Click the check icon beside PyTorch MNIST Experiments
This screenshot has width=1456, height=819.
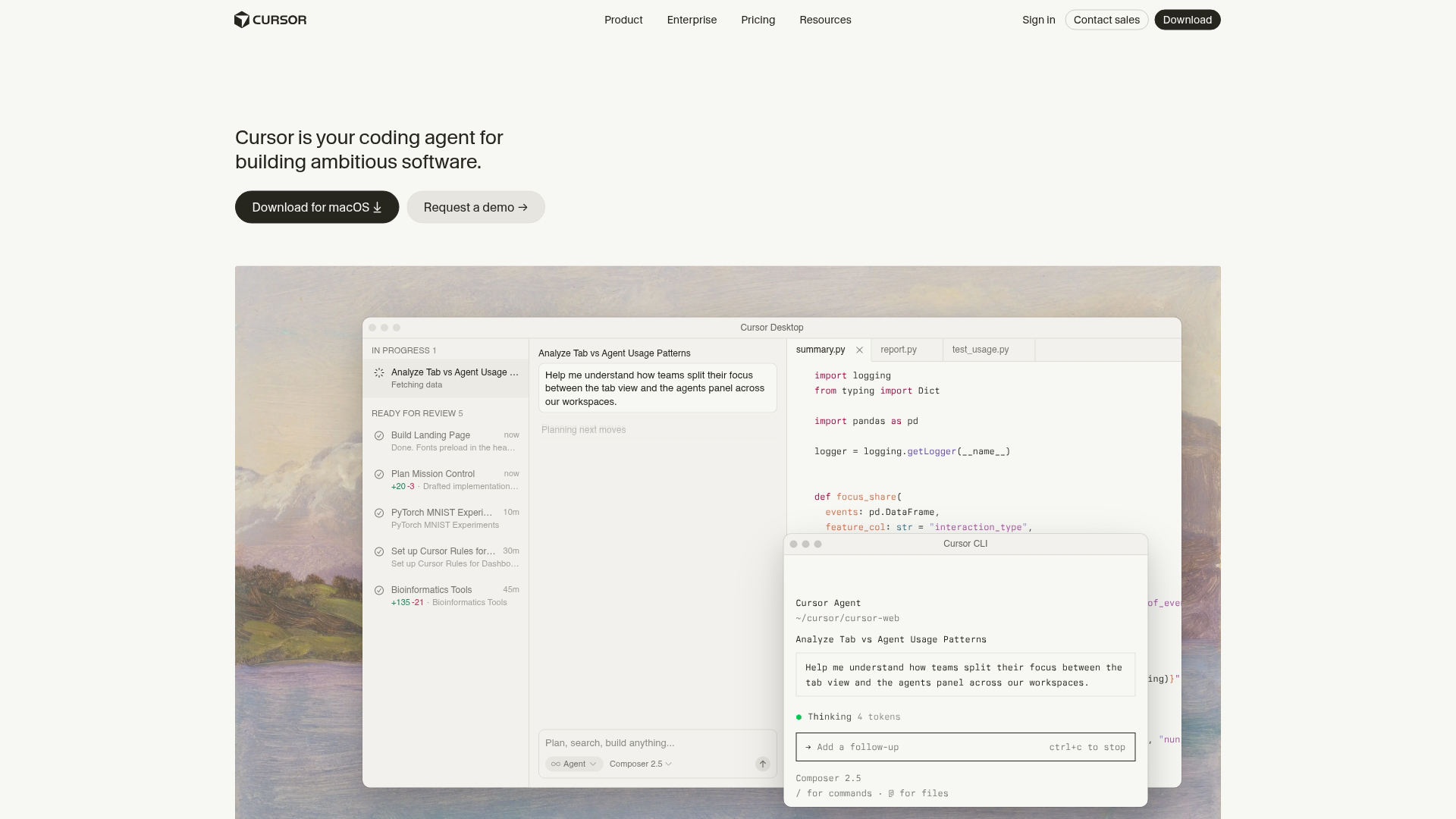[x=379, y=513]
